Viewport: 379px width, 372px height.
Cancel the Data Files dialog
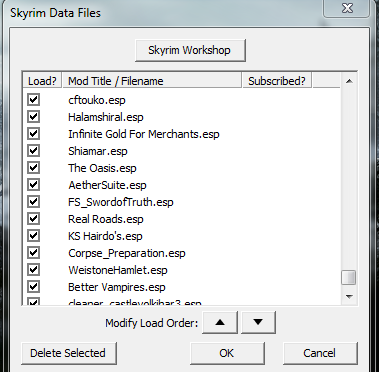[x=320, y=353]
